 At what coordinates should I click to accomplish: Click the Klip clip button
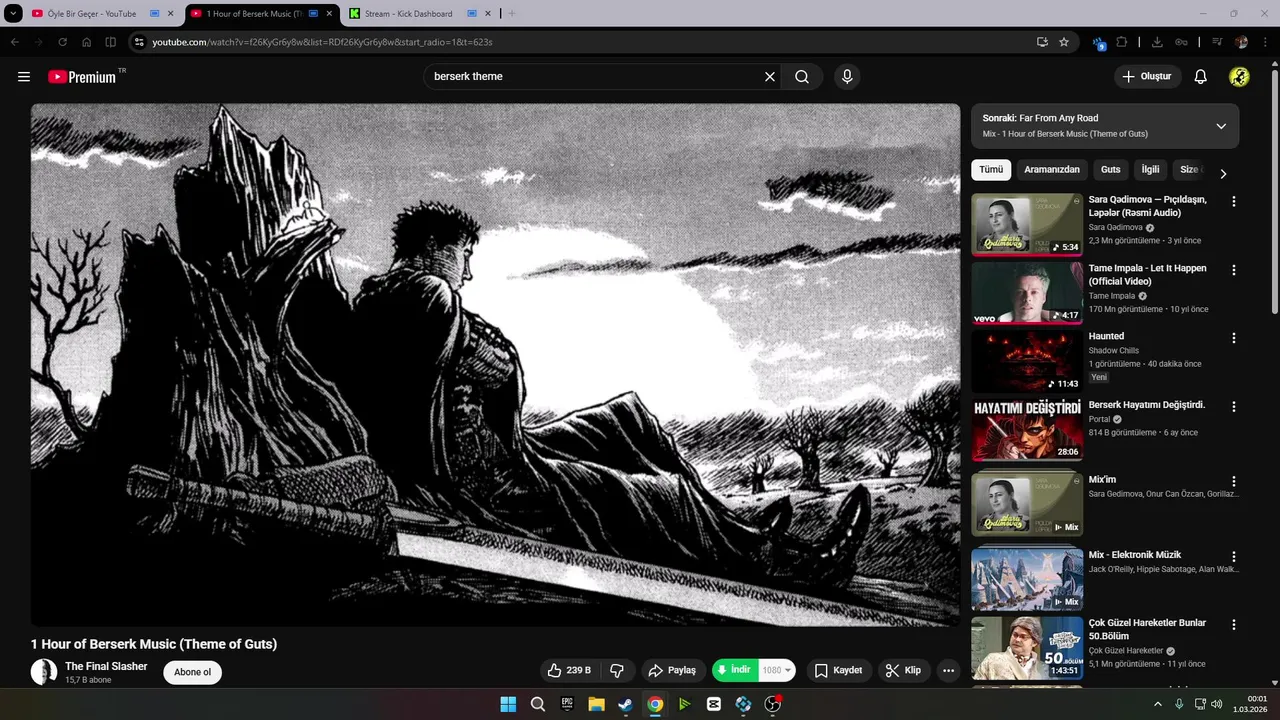(x=903, y=670)
